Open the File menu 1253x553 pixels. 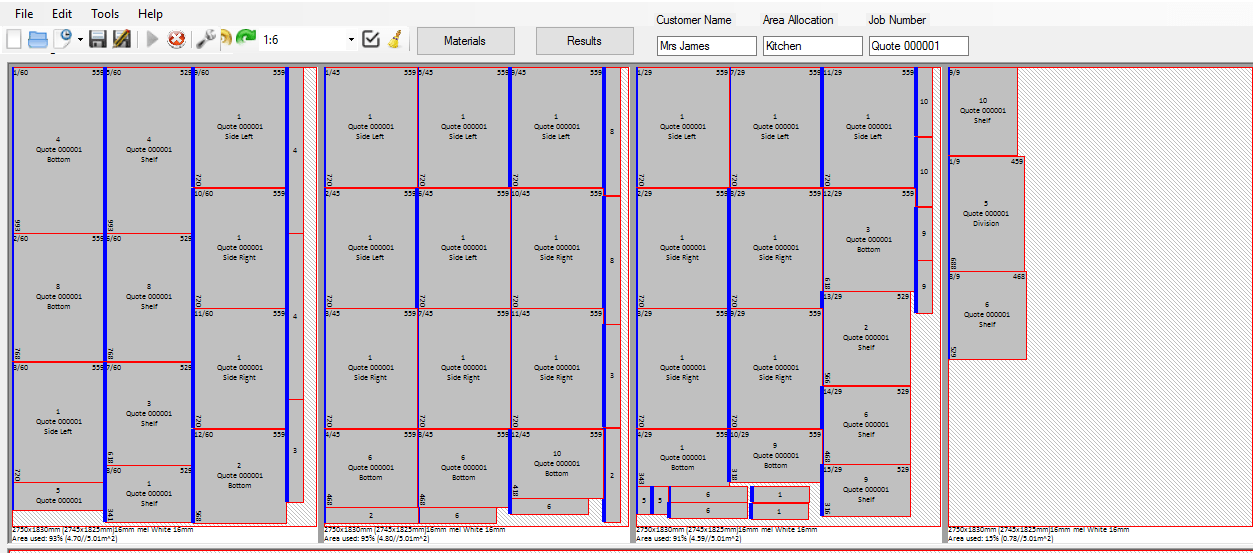(x=24, y=14)
